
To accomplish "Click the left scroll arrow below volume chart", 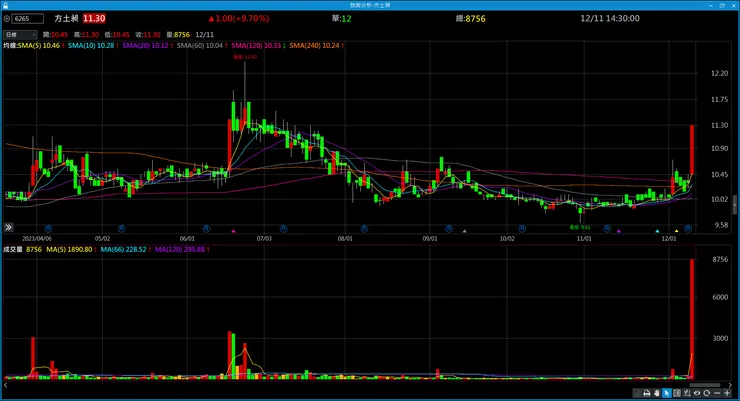I will click(x=5, y=385).
